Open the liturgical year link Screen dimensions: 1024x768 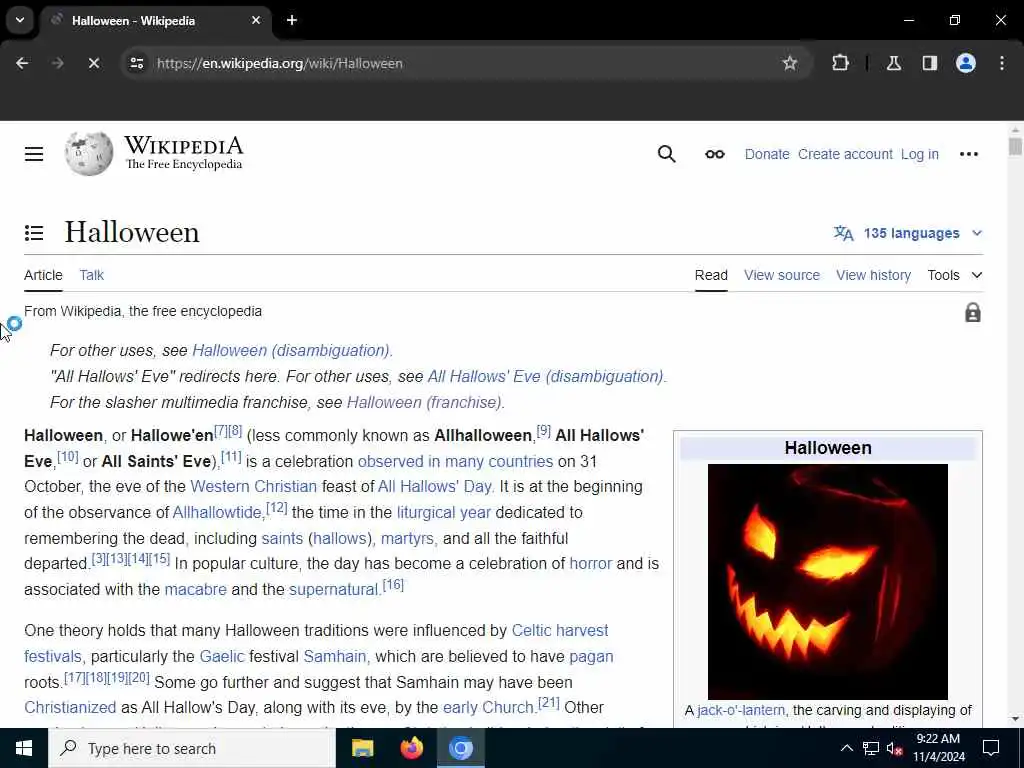[x=443, y=513]
